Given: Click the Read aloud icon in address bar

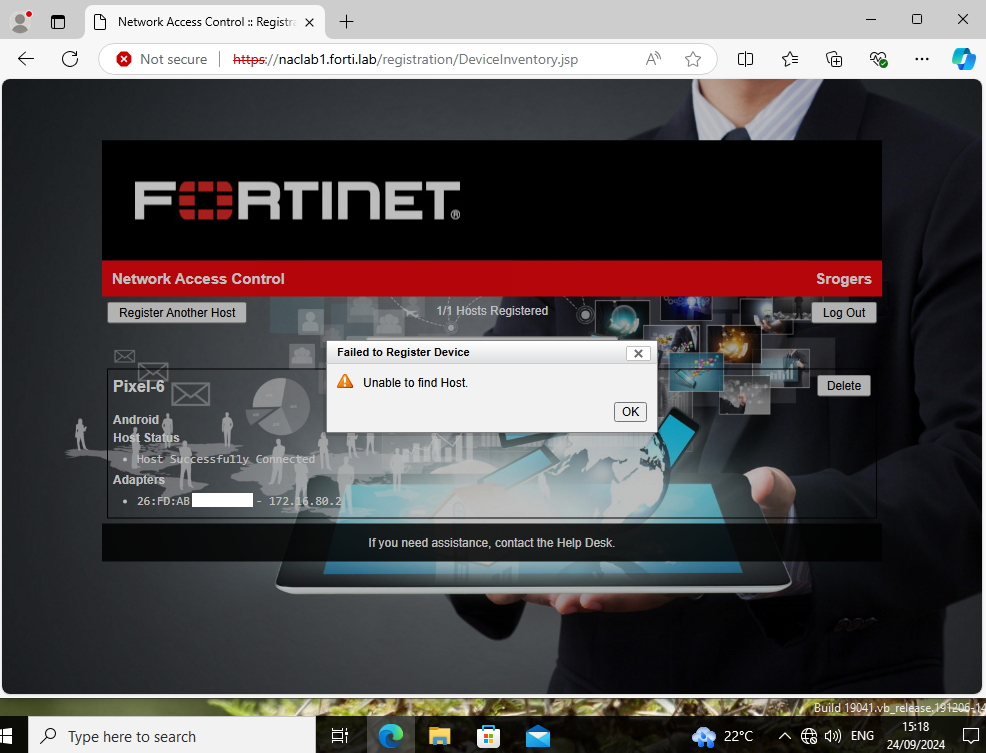Looking at the screenshot, I should coord(653,59).
